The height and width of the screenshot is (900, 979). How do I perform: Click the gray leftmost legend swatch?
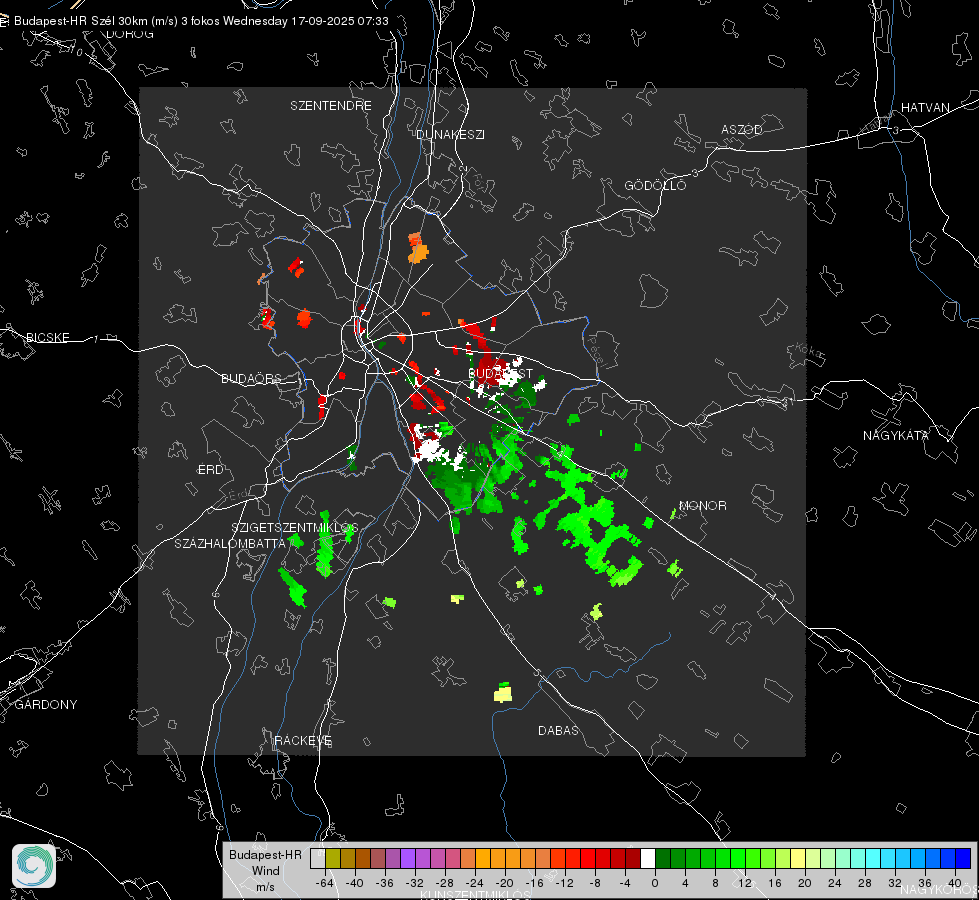[318, 859]
